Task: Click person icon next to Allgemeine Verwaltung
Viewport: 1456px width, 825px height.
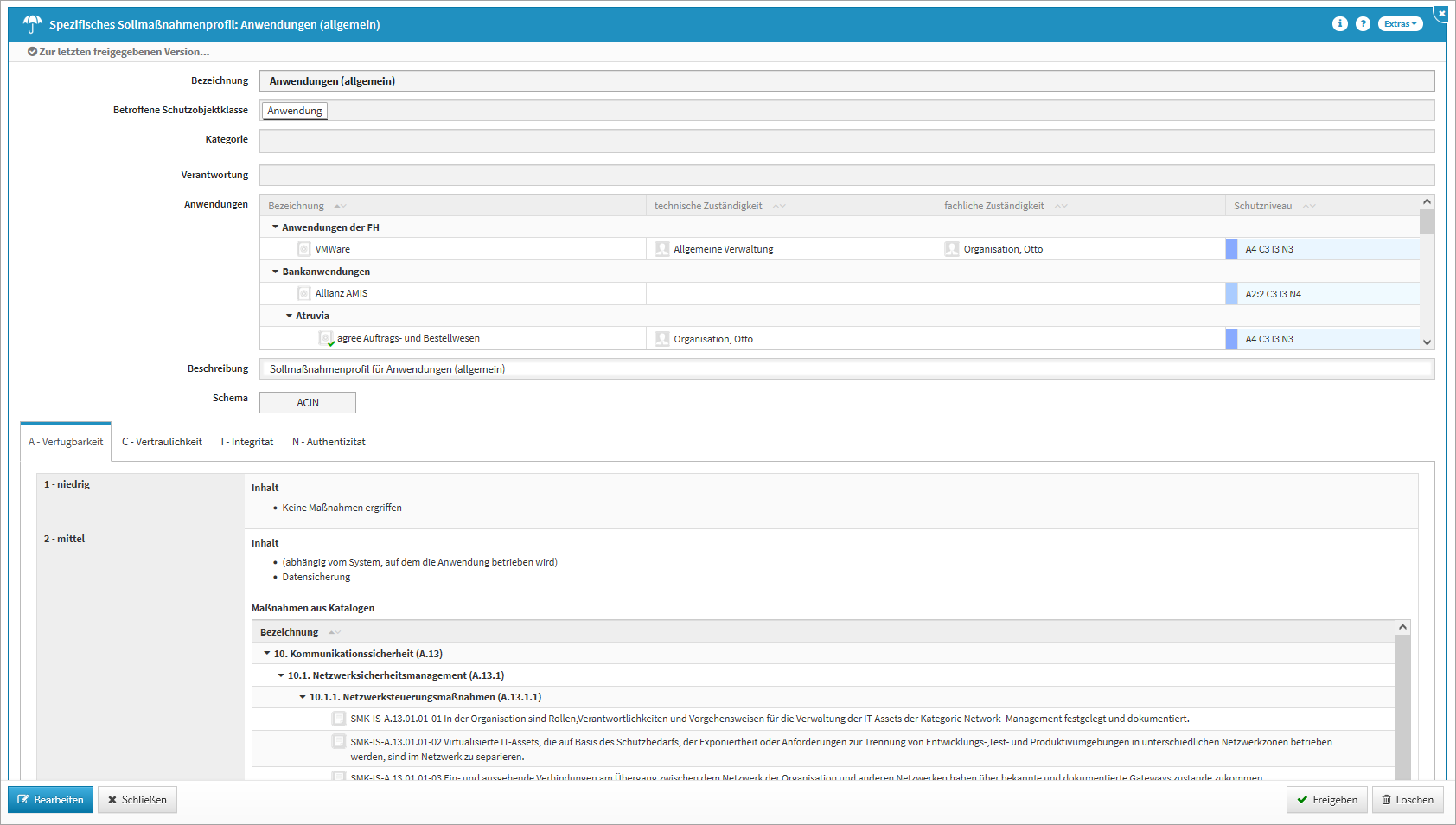Action: coord(662,249)
